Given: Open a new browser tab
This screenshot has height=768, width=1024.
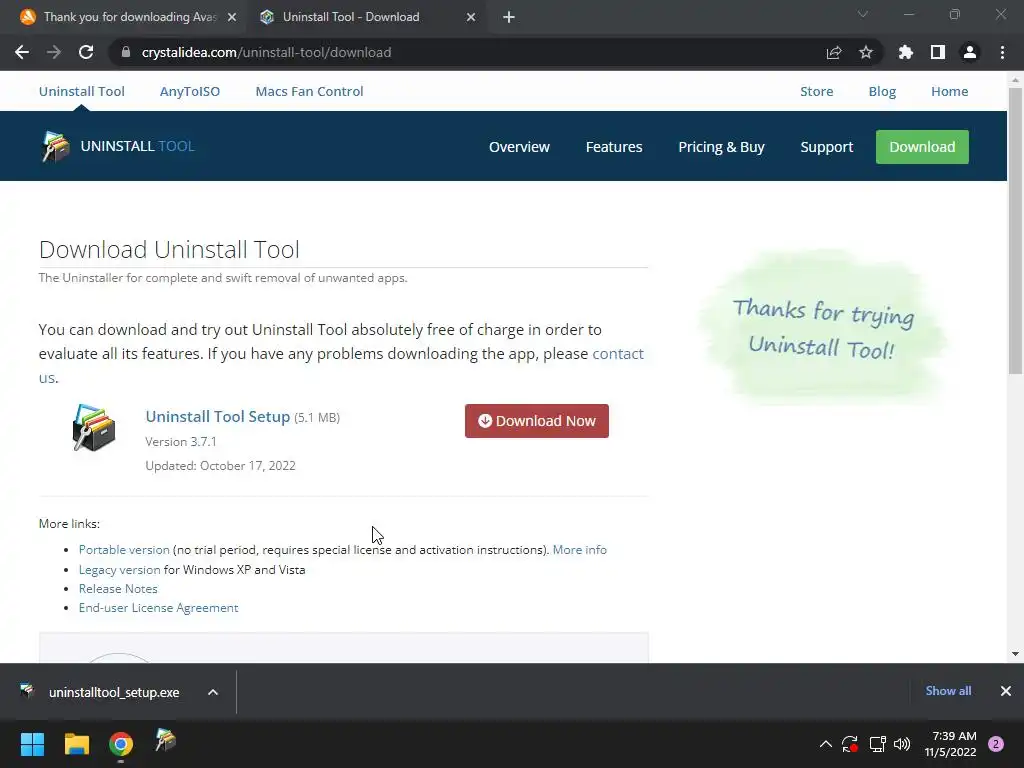Looking at the screenshot, I should coord(509,17).
